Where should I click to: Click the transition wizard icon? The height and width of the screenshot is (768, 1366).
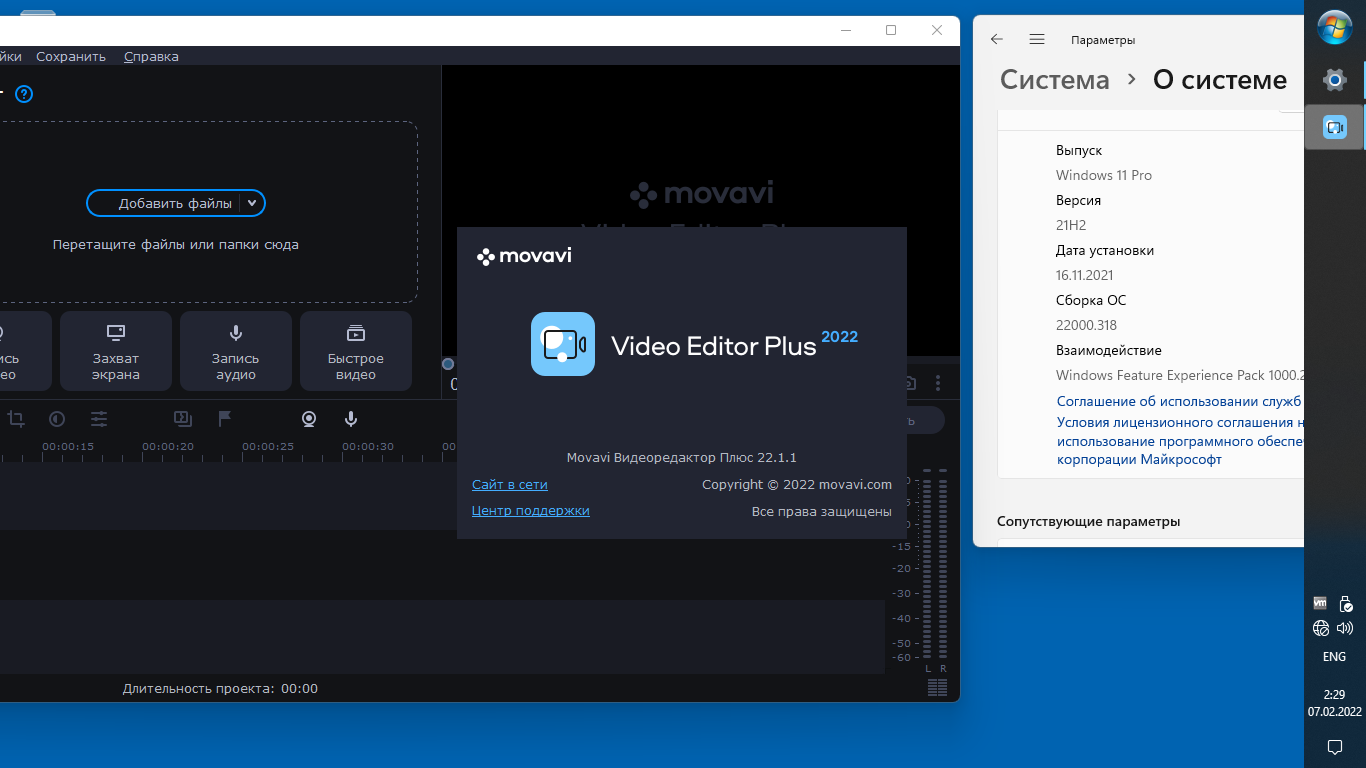tap(182, 419)
